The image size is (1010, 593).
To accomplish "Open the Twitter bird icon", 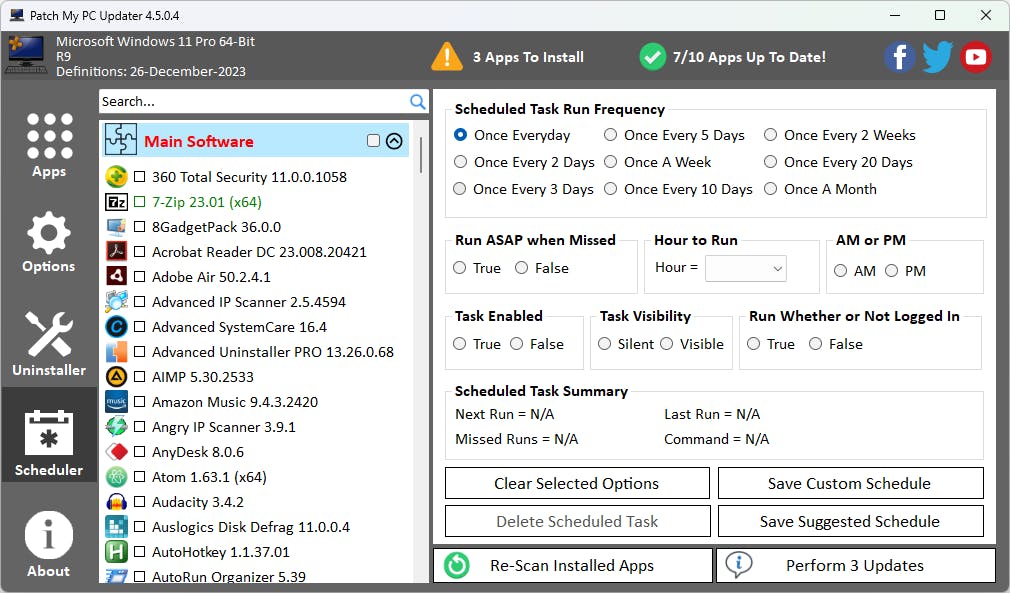I will coord(937,57).
